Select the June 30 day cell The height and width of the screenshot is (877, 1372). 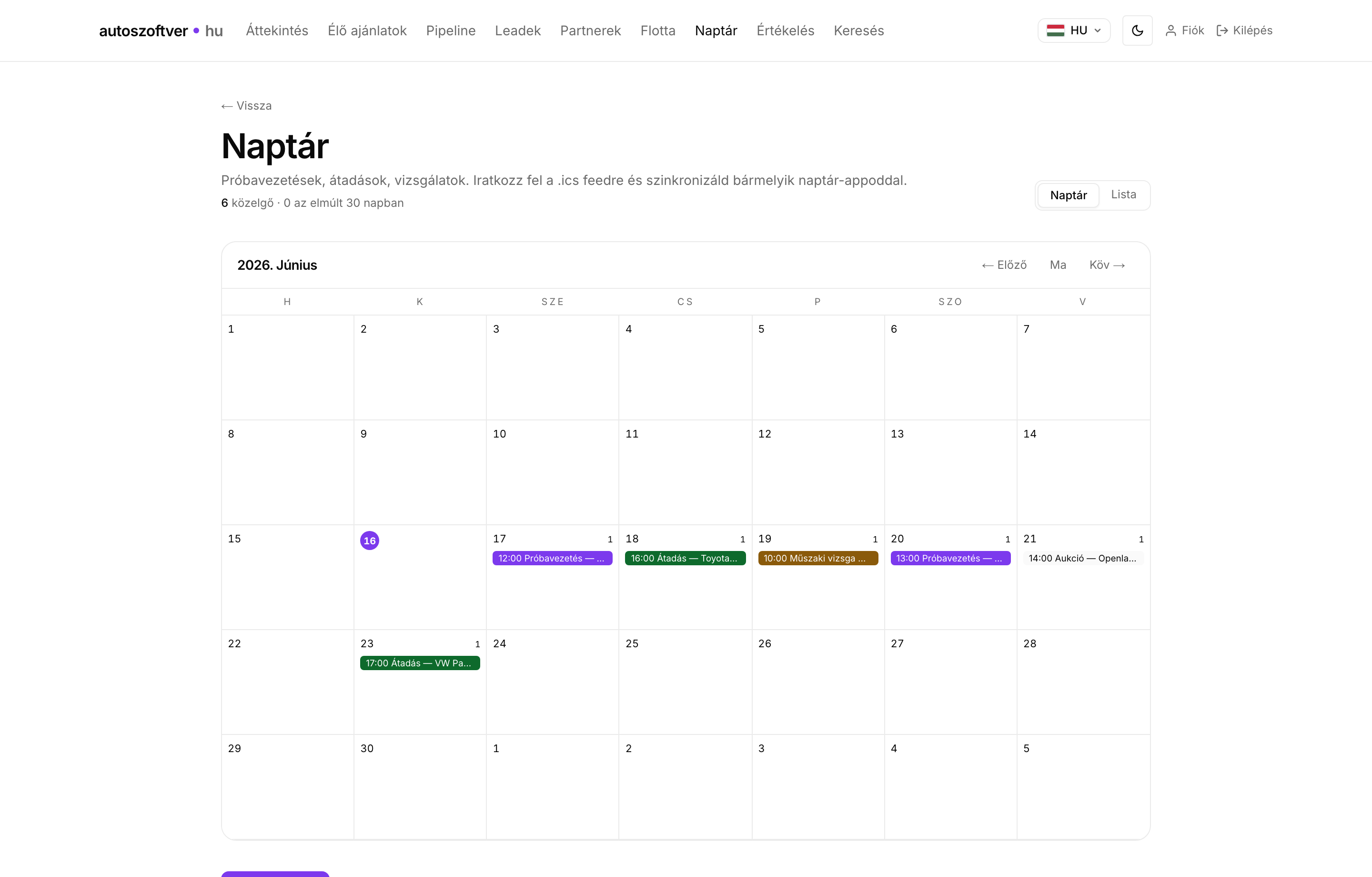click(x=420, y=787)
